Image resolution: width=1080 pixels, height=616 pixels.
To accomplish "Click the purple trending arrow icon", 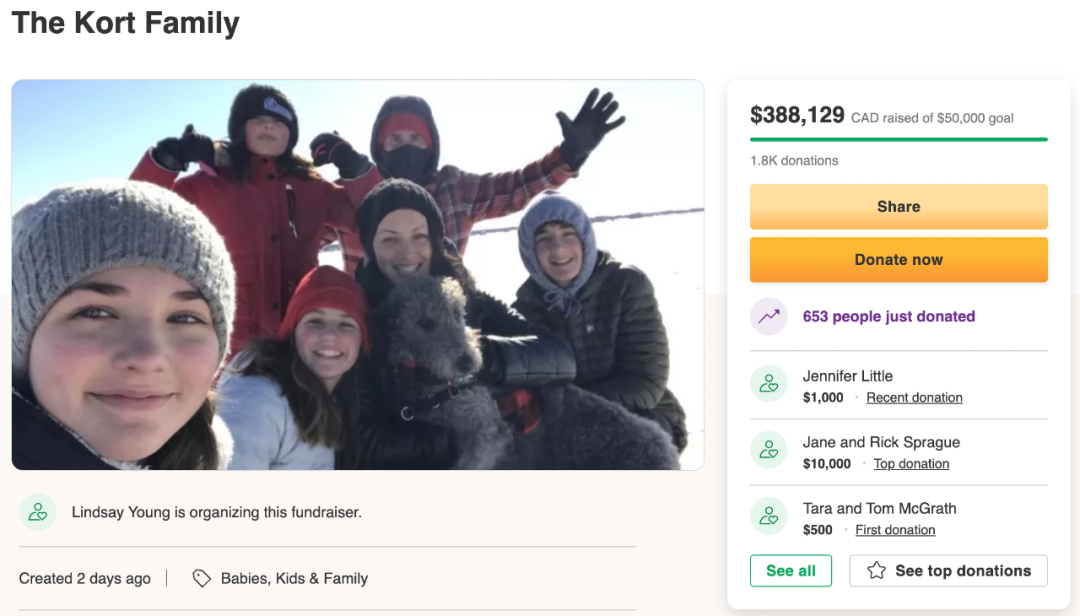I will coord(769,317).
